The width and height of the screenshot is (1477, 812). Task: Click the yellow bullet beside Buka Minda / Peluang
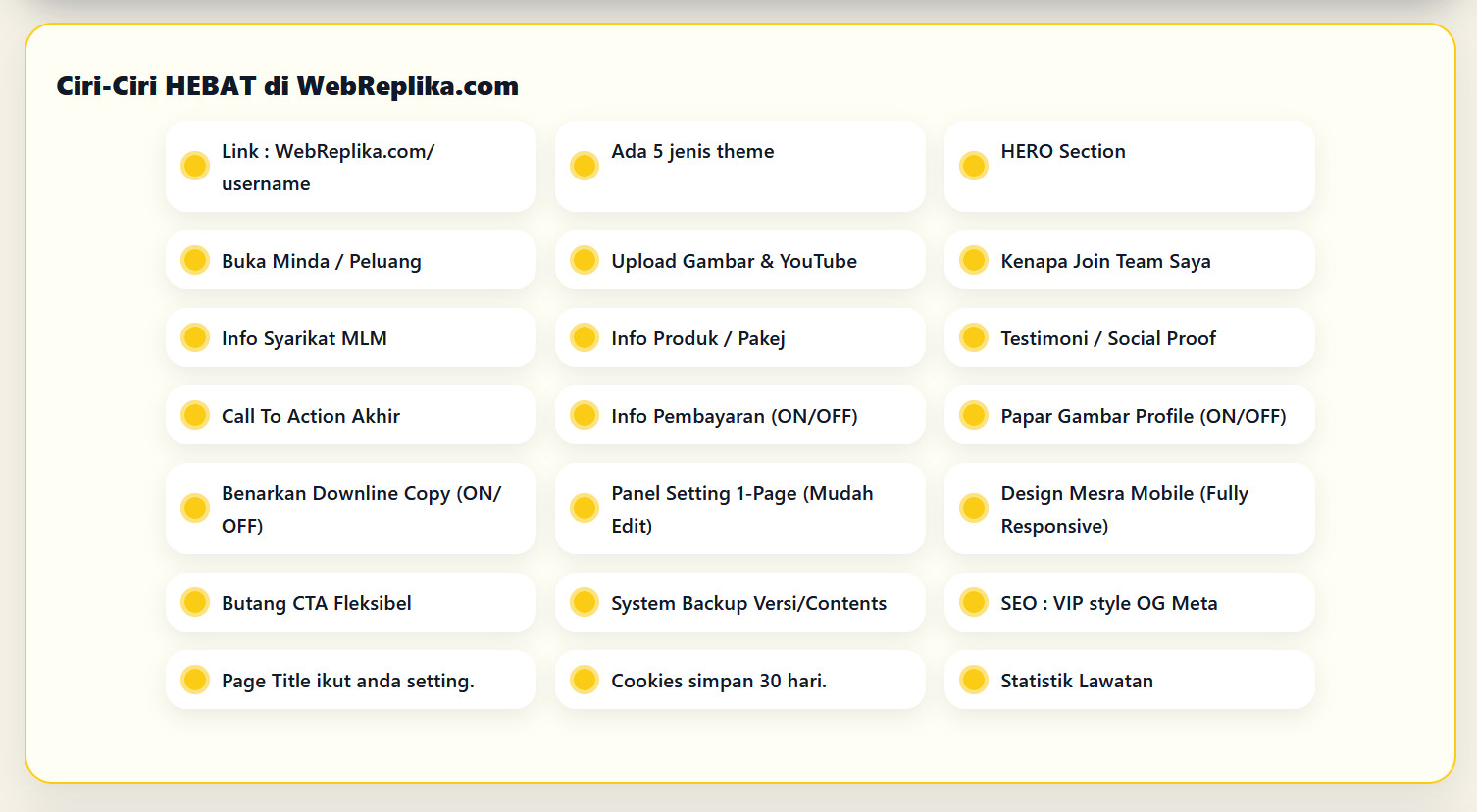(x=195, y=260)
